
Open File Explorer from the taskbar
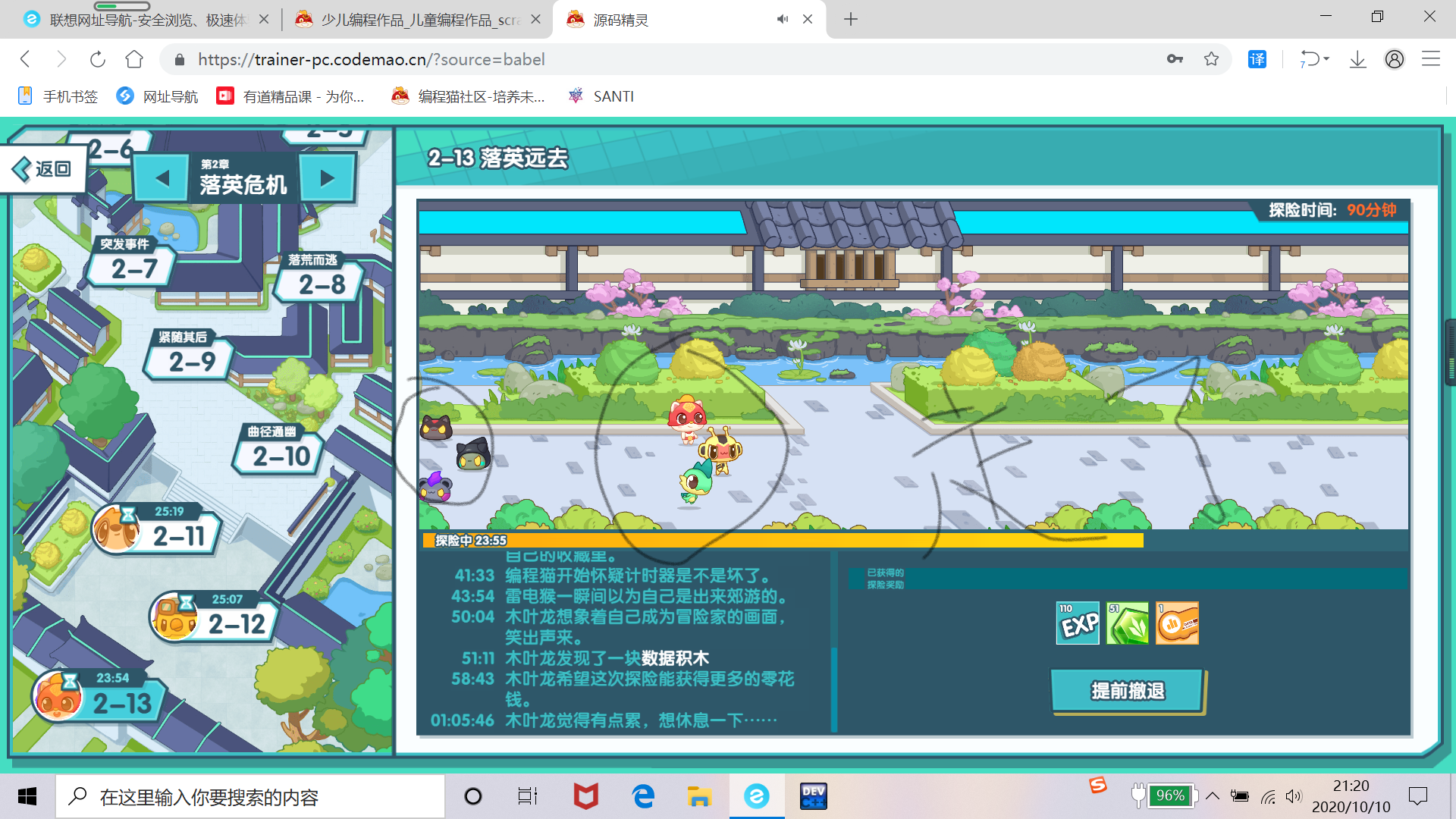(x=698, y=796)
